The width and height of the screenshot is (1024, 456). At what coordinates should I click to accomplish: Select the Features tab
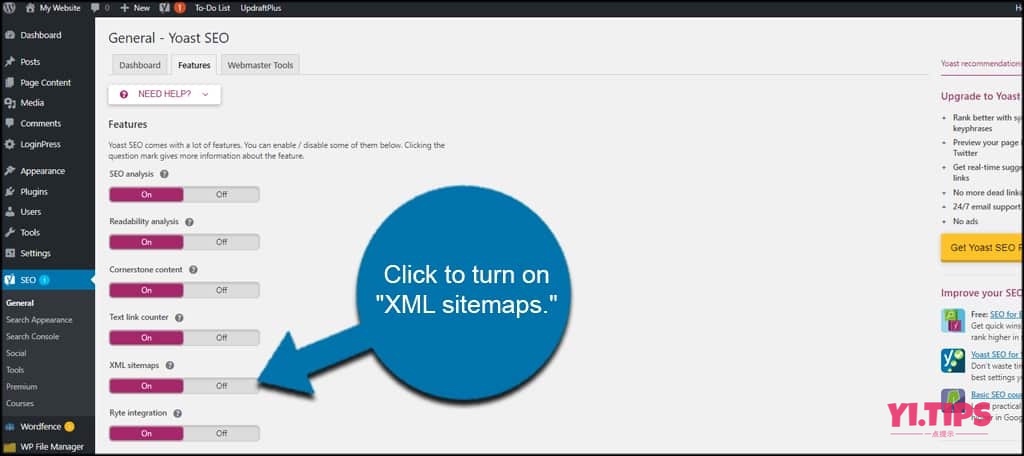[194, 65]
